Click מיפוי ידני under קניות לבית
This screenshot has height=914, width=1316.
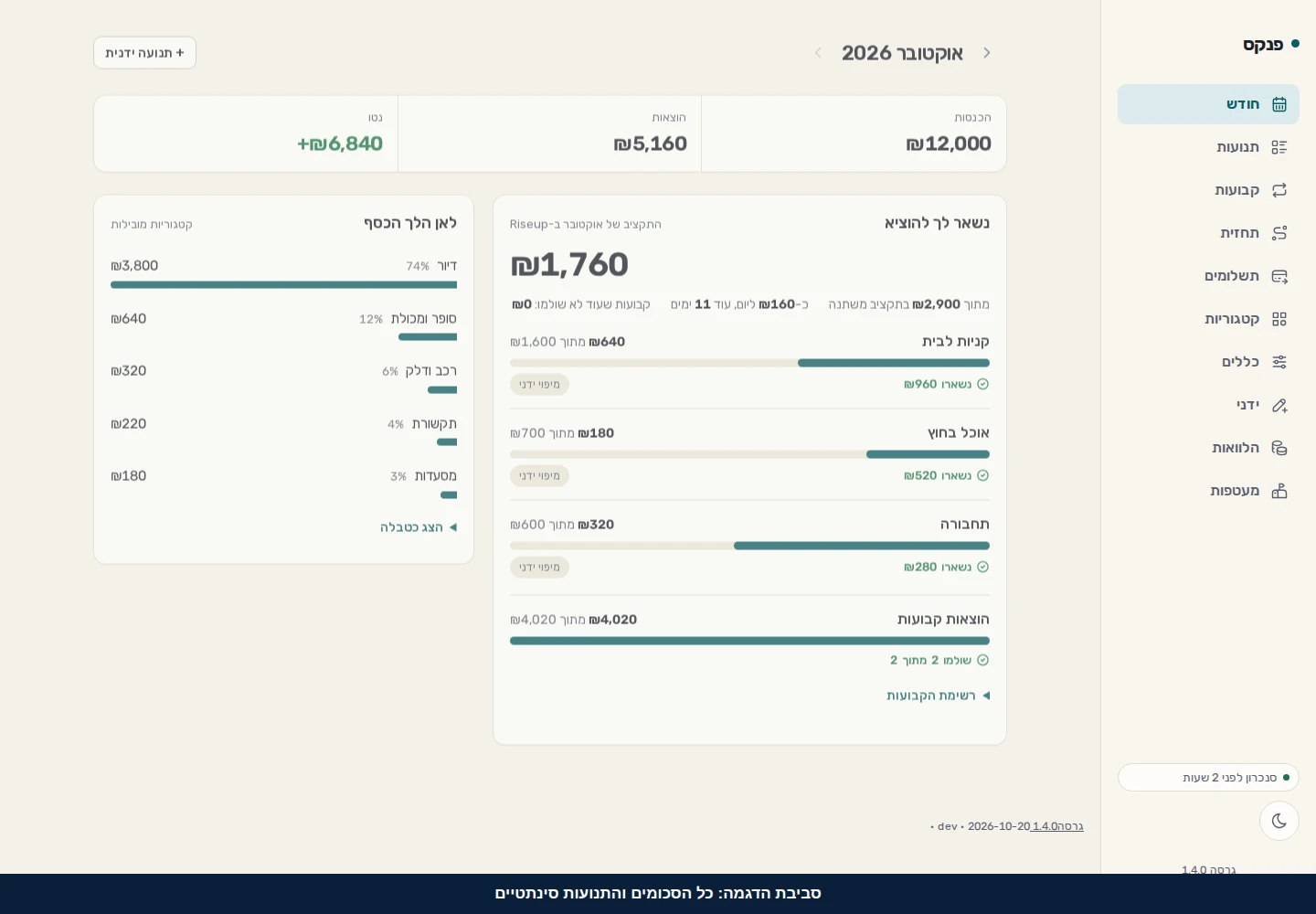[x=539, y=384]
